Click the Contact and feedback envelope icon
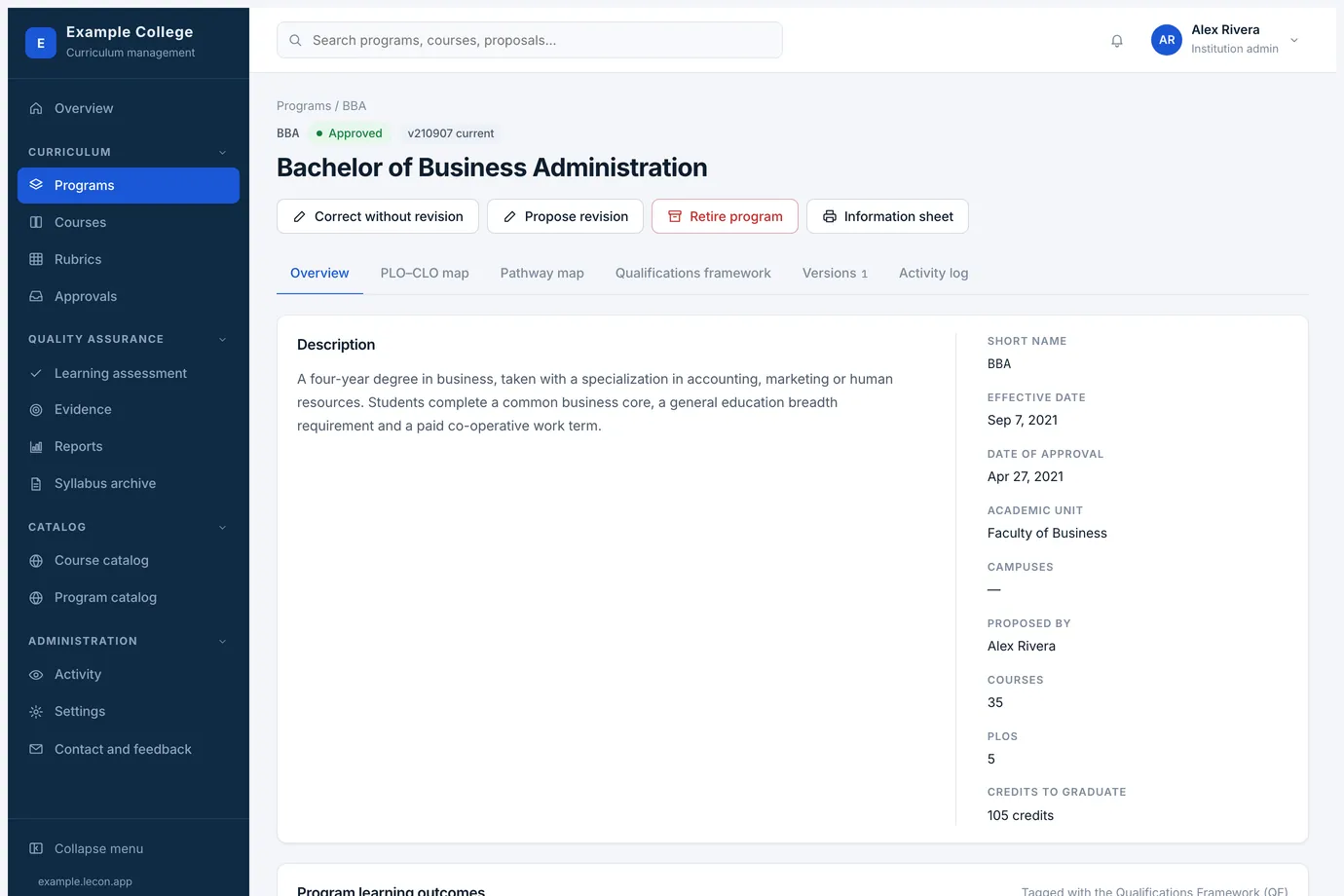The width and height of the screenshot is (1344, 896). coord(36,749)
